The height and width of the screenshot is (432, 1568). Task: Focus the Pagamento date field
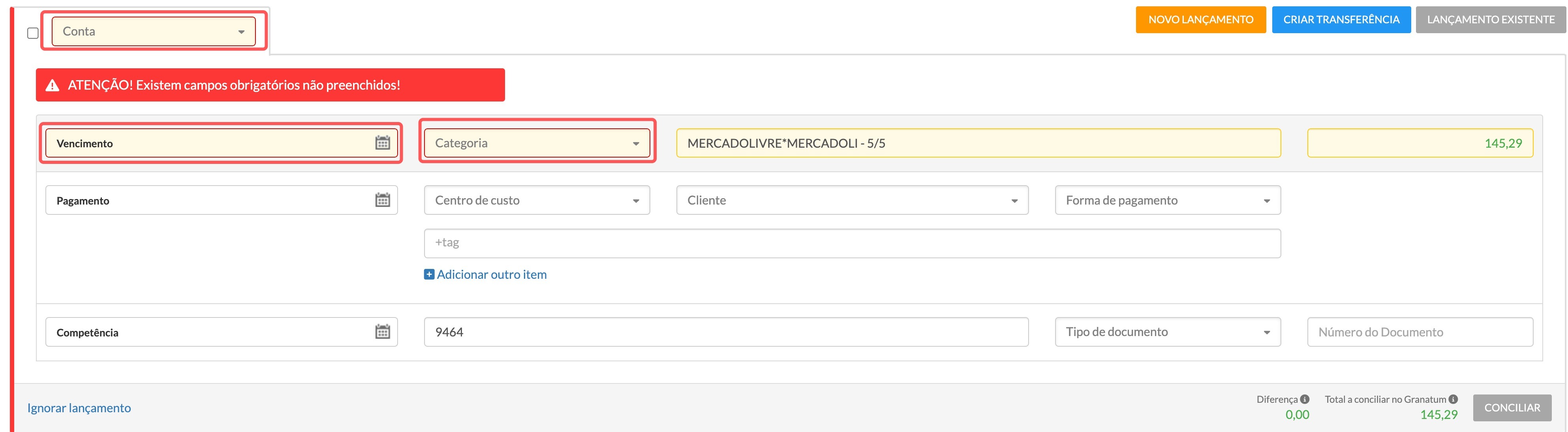coord(222,200)
